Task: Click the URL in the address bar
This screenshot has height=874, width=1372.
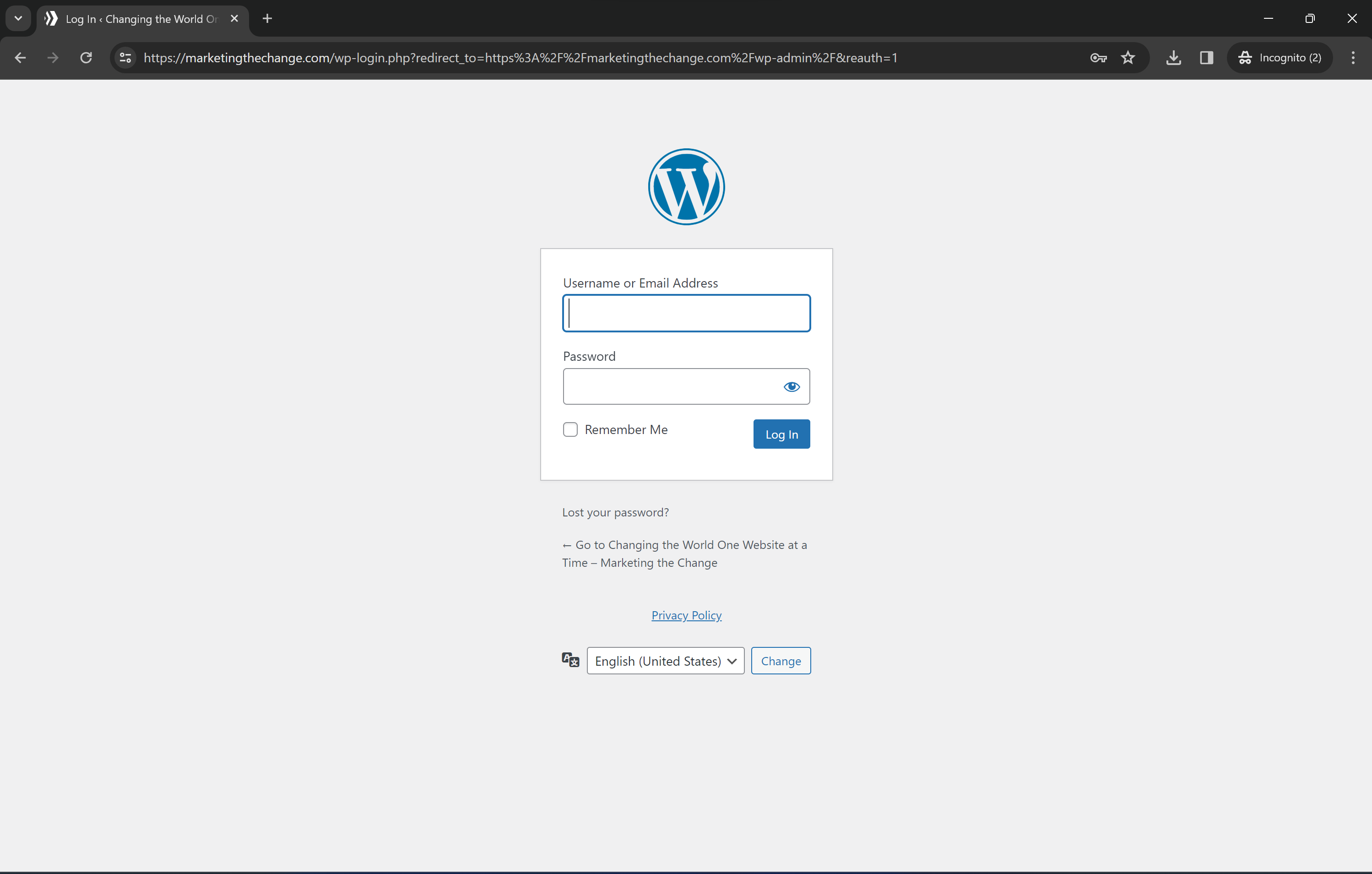Action: click(520, 58)
